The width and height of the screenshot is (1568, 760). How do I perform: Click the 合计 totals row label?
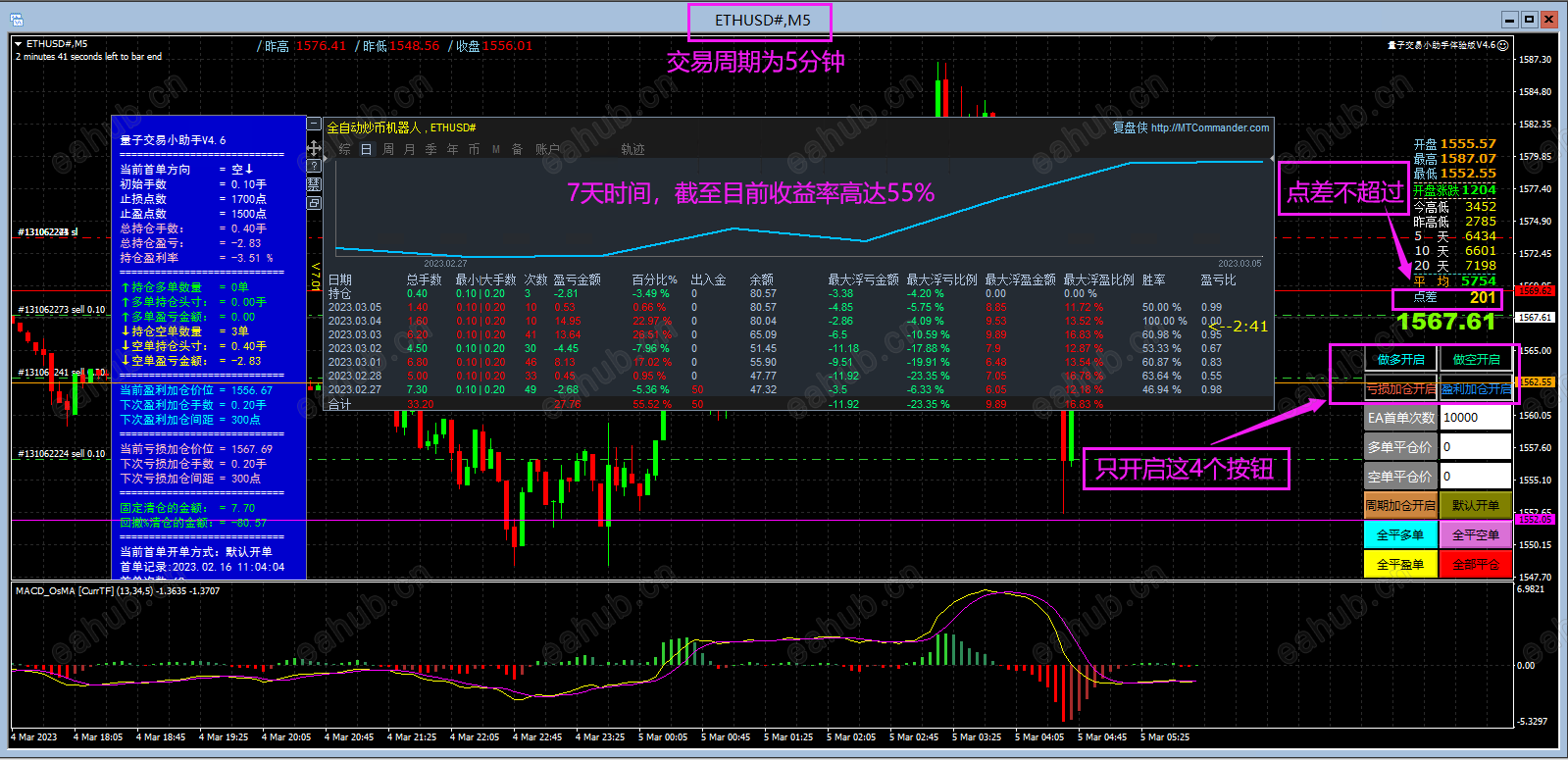[339, 404]
